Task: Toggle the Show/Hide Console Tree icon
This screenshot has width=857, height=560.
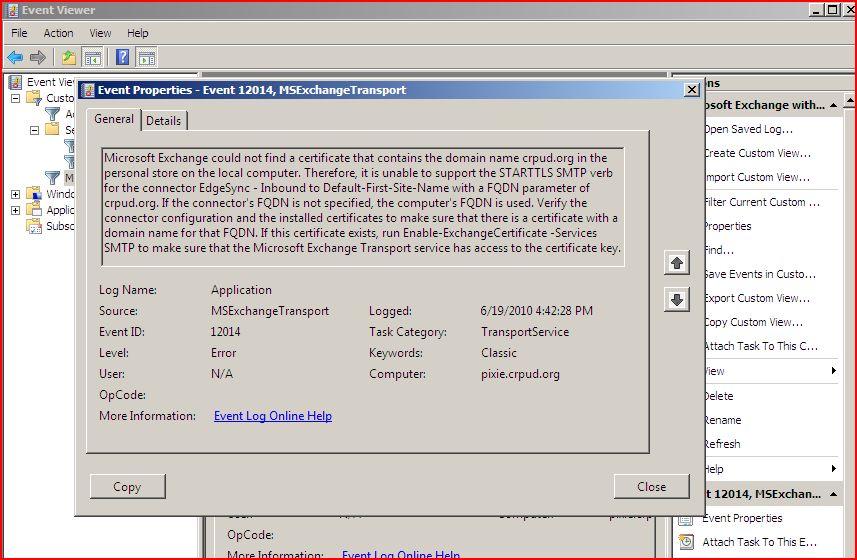Action: click(92, 57)
